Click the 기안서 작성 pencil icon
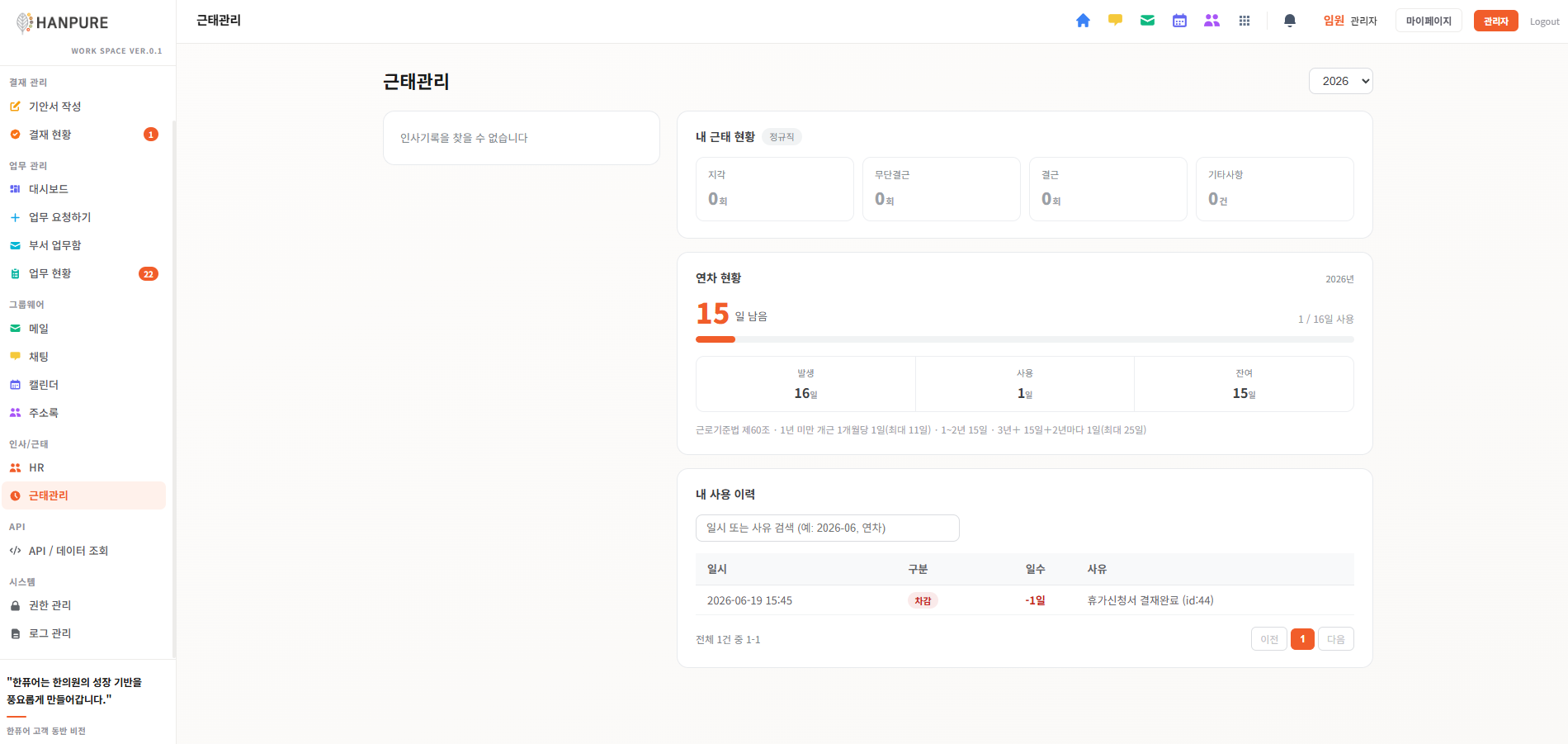This screenshot has height=744, width=1568. 15,107
